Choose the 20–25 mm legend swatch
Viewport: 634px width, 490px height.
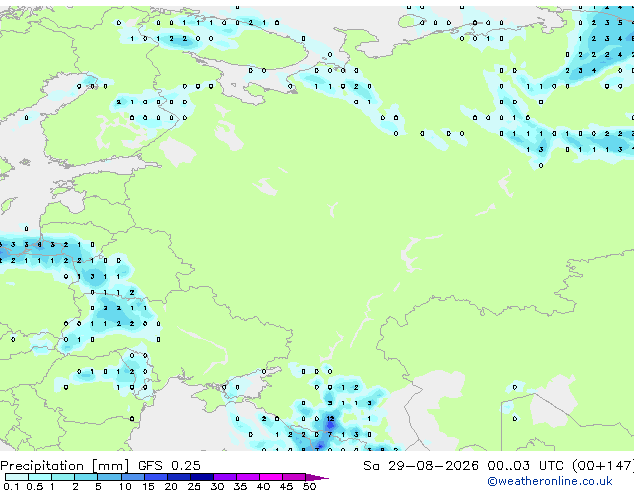click(178, 477)
